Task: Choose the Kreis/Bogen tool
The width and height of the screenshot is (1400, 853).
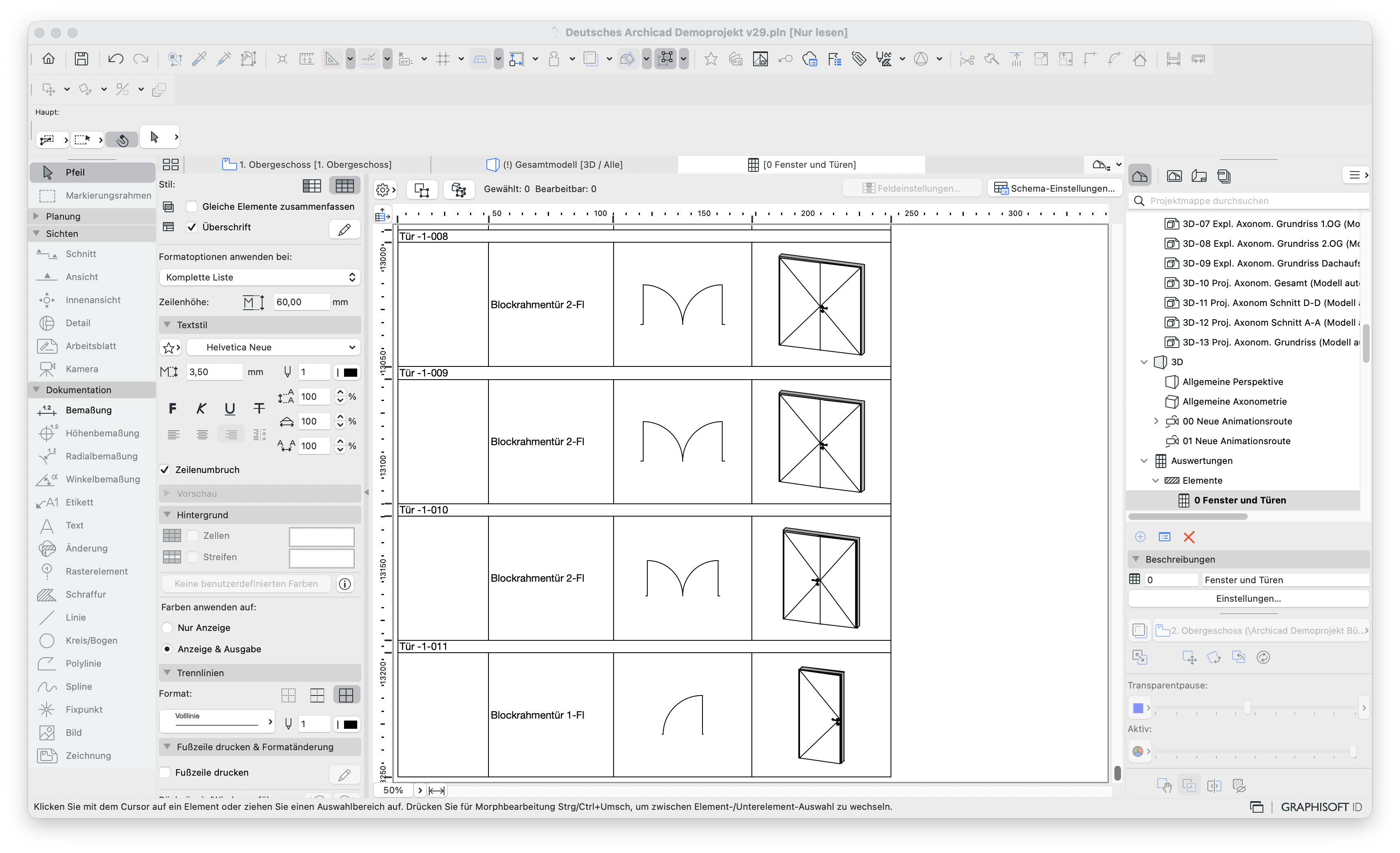Action: coord(91,640)
